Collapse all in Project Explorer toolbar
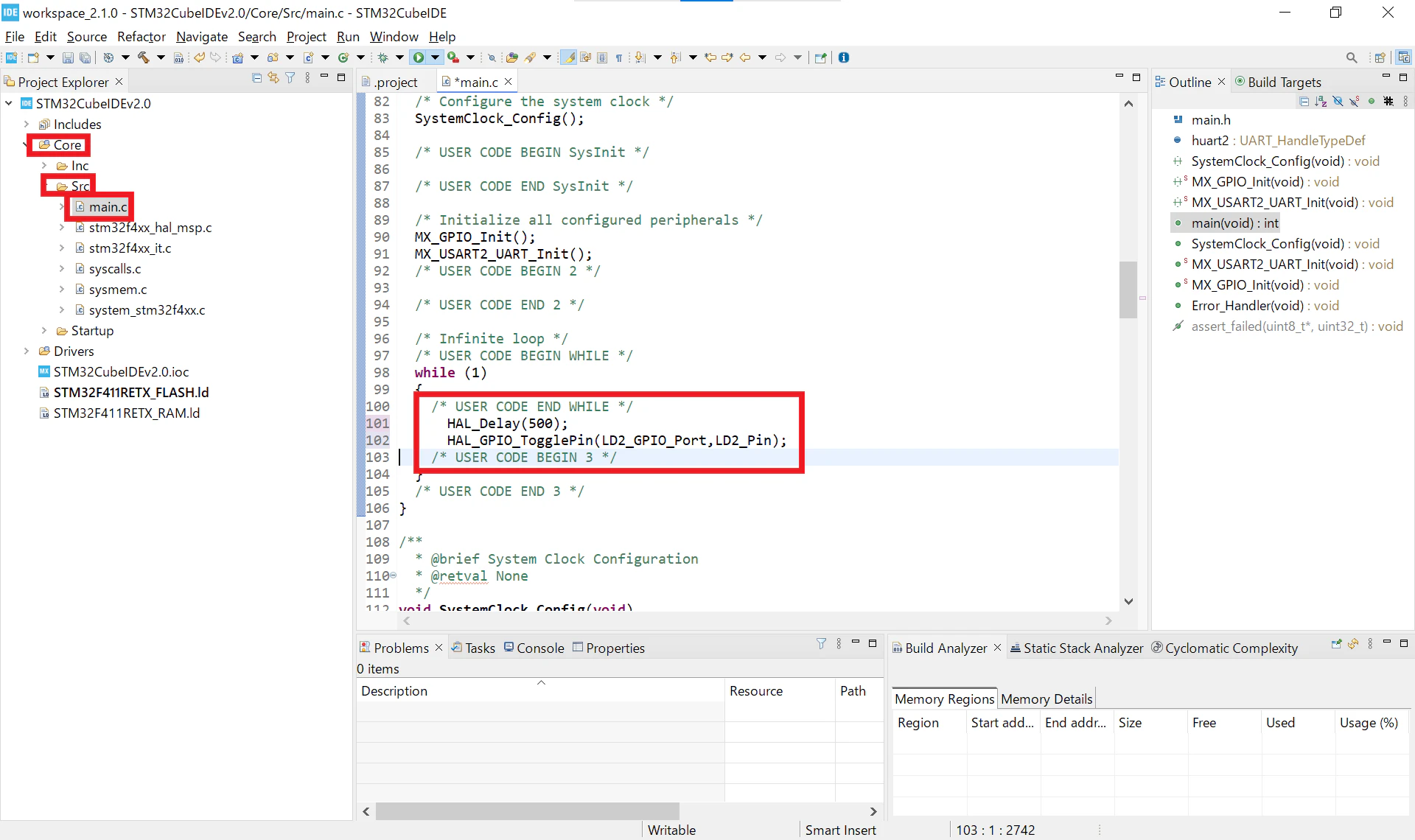This screenshot has height=840, width=1415. (x=256, y=78)
